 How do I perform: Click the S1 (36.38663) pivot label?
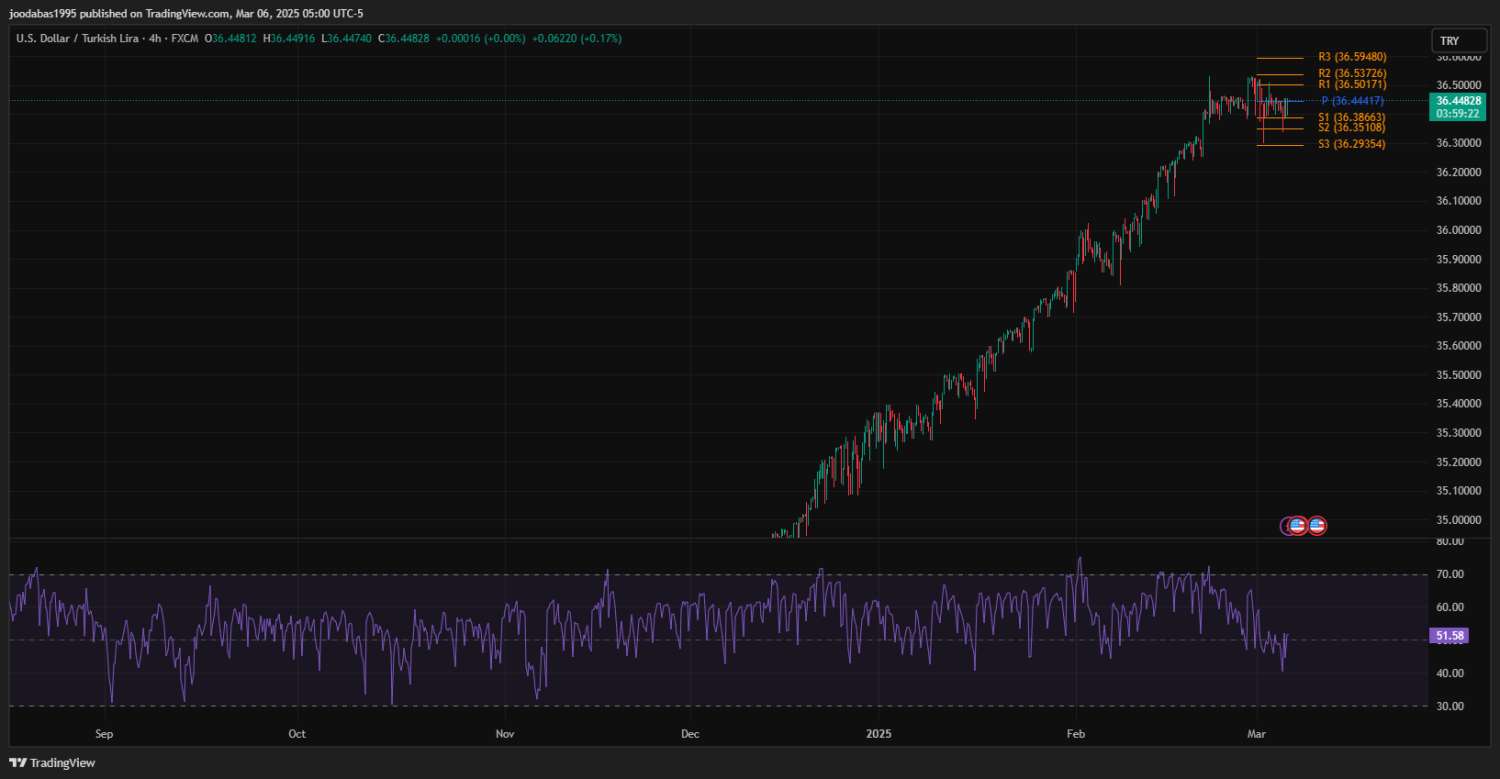pyautogui.click(x=1352, y=118)
